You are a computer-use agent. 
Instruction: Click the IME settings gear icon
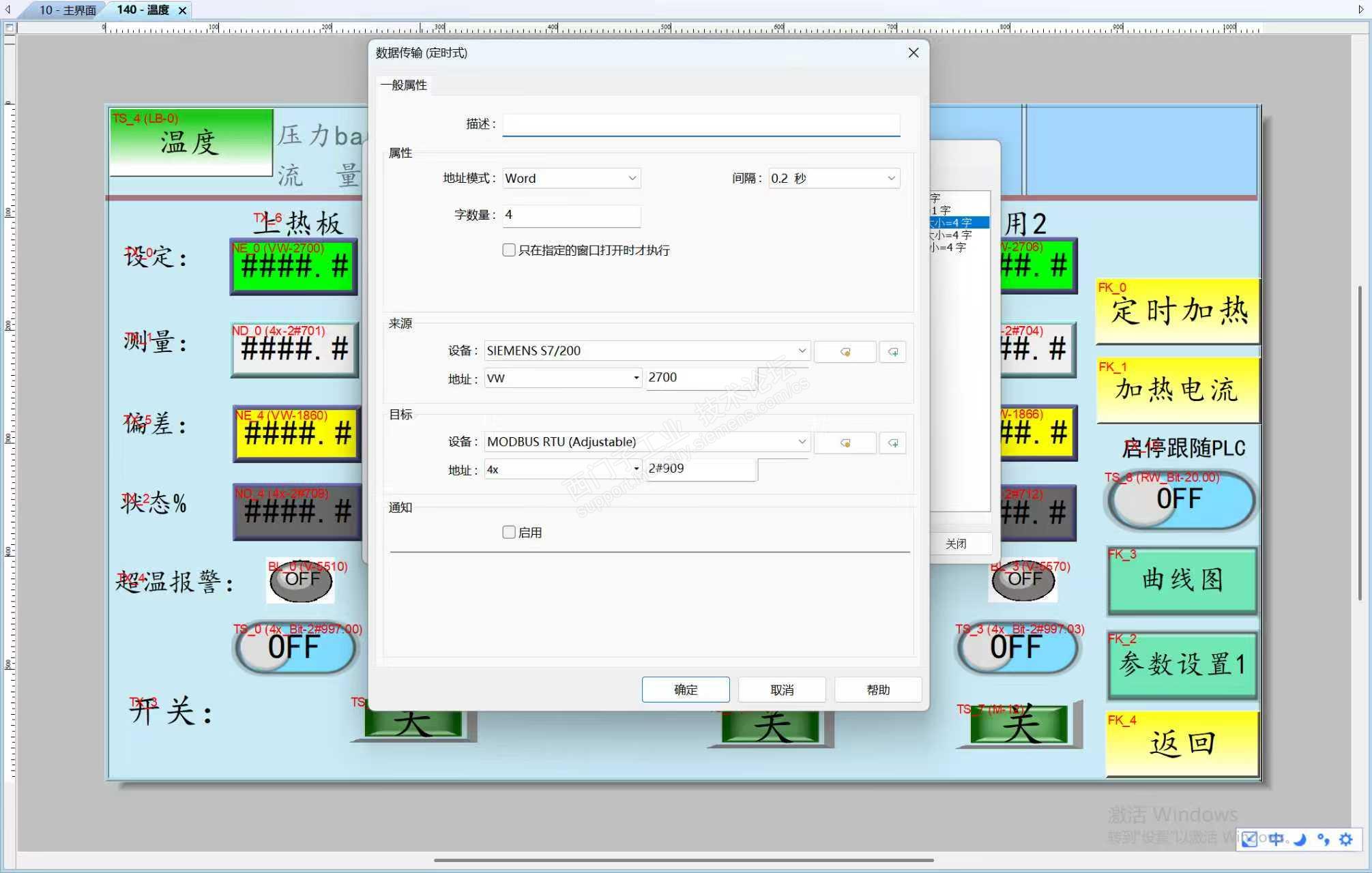coord(1346,840)
